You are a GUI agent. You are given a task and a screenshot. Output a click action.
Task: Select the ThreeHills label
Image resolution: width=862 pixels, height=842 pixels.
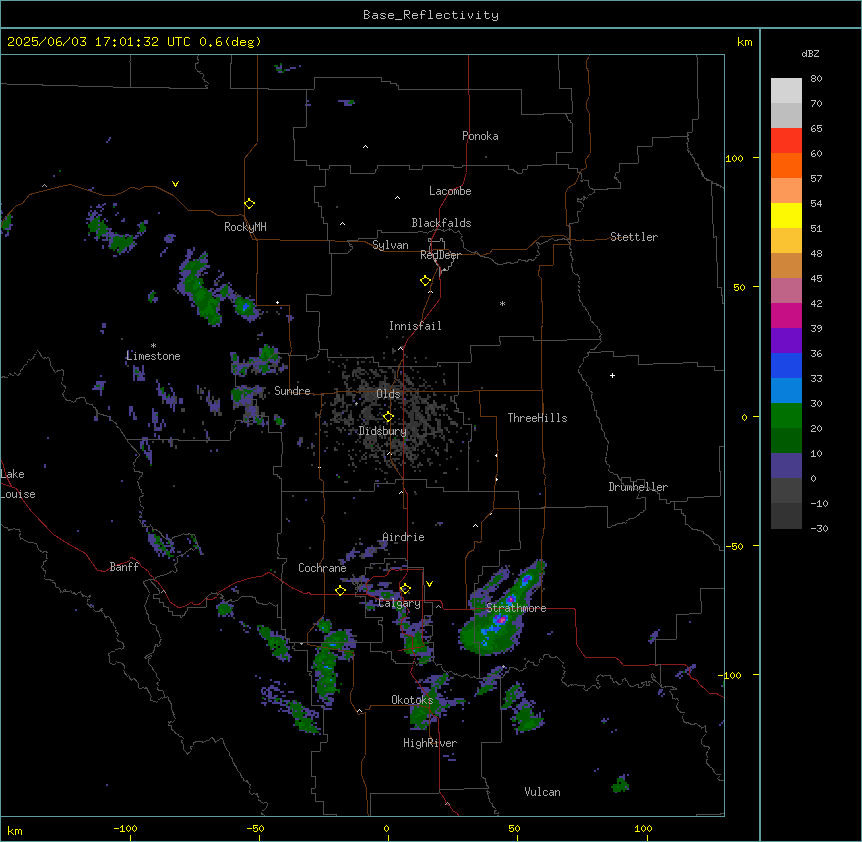tap(537, 418)
